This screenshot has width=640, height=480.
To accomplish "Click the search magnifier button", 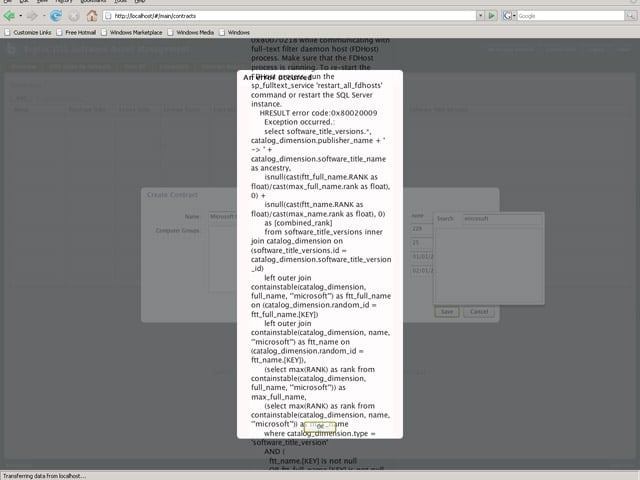I will tap(630, 16).
